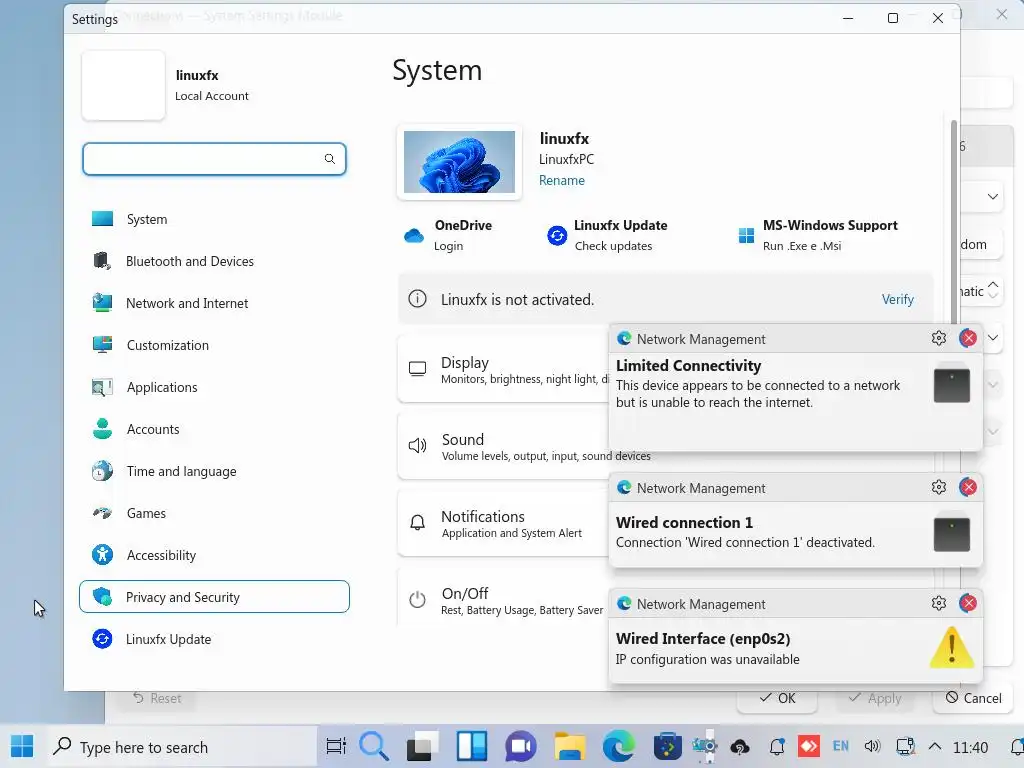Click OK in the background dialog
The width and height of the screenshot is (1024, 768).
click(777, 698)
